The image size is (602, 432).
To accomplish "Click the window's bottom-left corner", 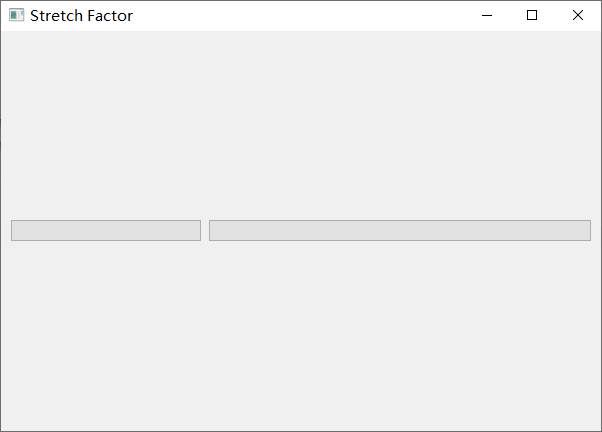I will [2, 429].
